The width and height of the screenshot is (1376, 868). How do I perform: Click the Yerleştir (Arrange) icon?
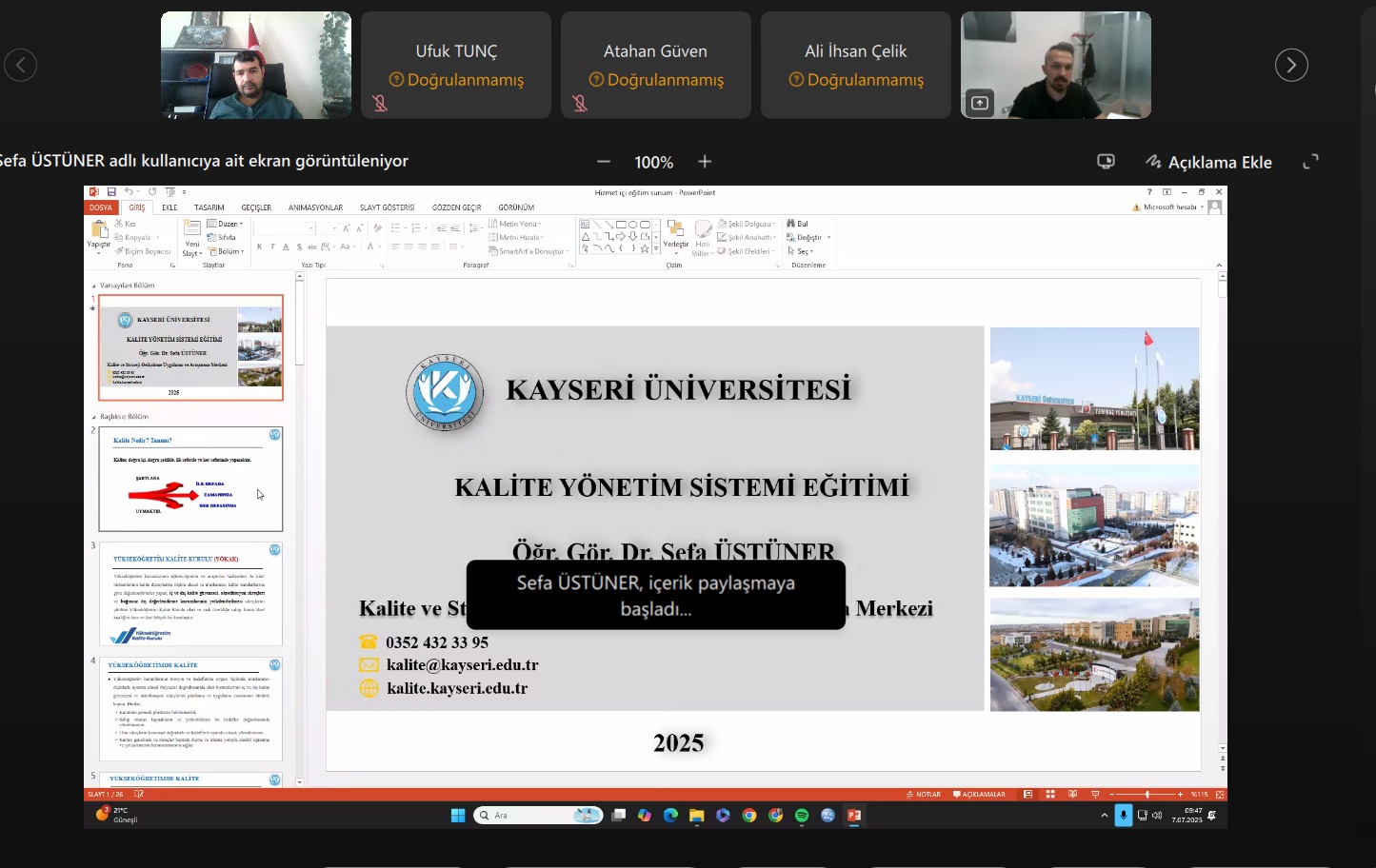click(675, 229)
